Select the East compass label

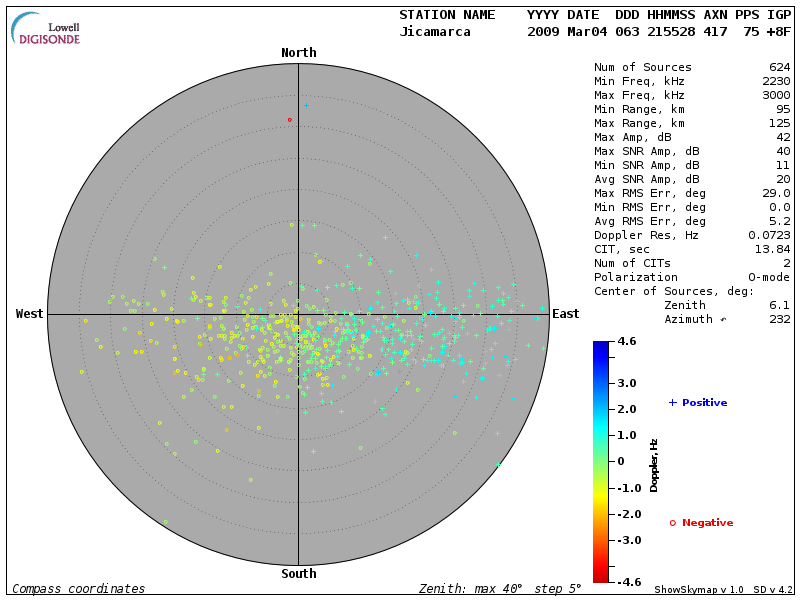[566, 314]
